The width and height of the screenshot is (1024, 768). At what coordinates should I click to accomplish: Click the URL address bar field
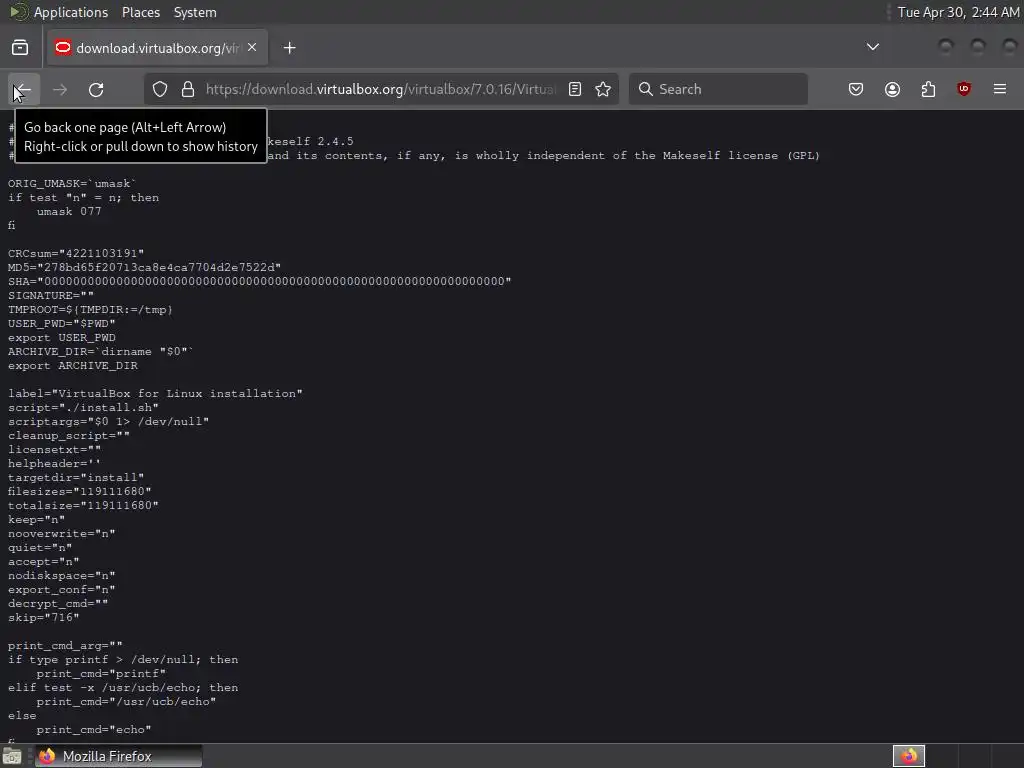click(x=381, y=89)
